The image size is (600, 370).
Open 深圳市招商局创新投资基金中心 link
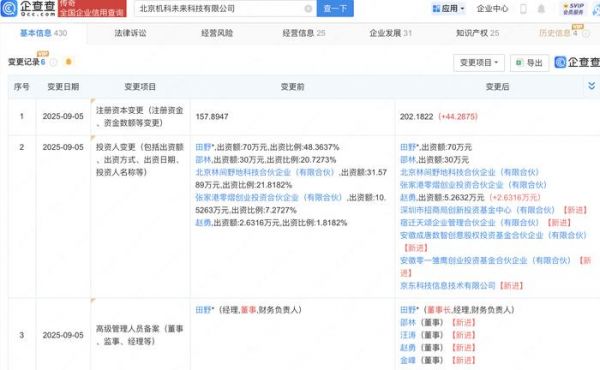477,210
